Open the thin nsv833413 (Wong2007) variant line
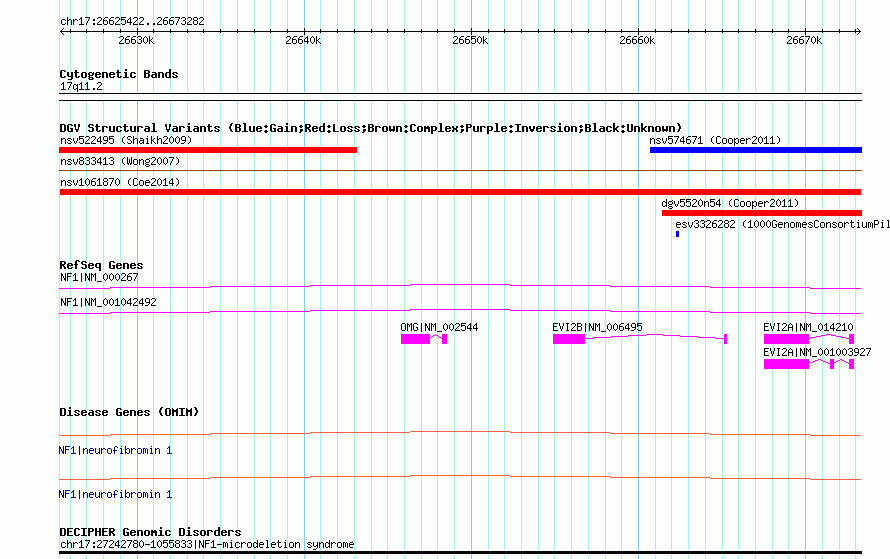 coord(460,171)
